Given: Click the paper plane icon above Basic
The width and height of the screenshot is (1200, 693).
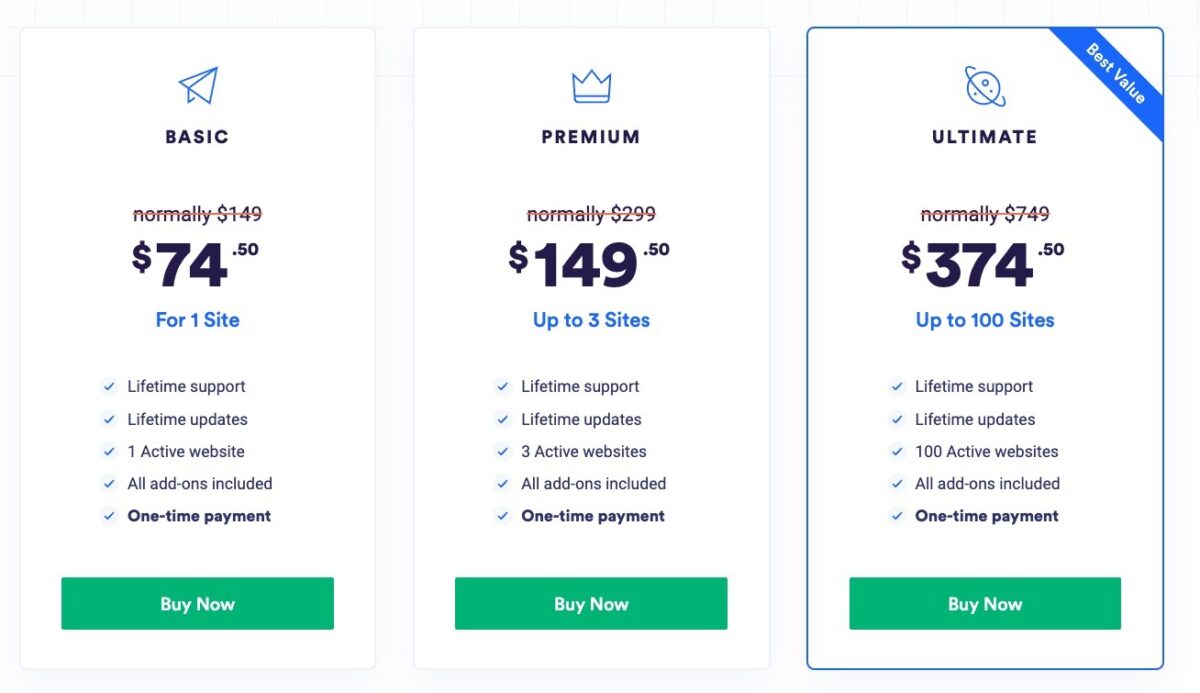Looking at the screenshot, I should 198,86.
